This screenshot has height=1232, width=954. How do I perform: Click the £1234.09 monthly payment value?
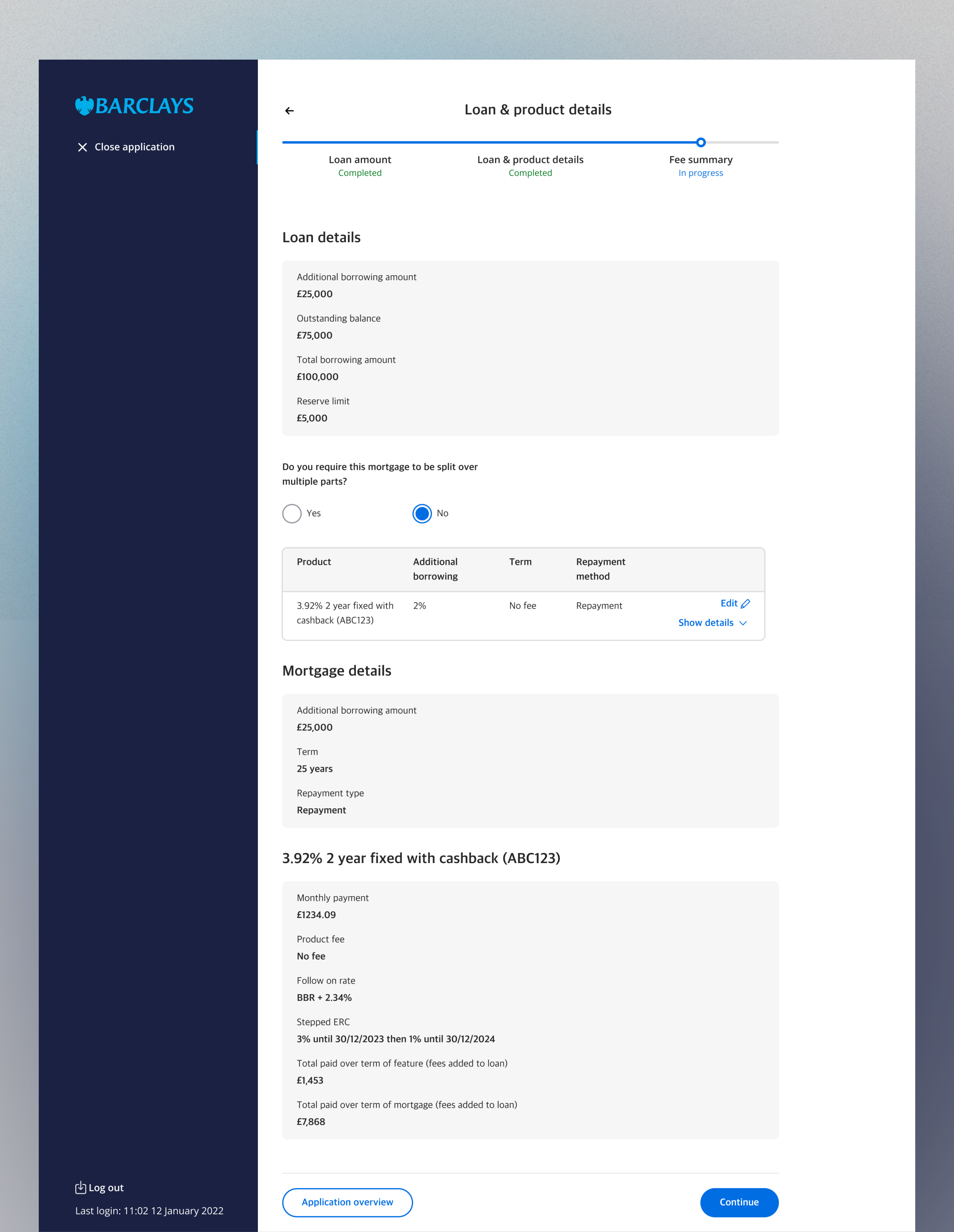click(316, 914)
